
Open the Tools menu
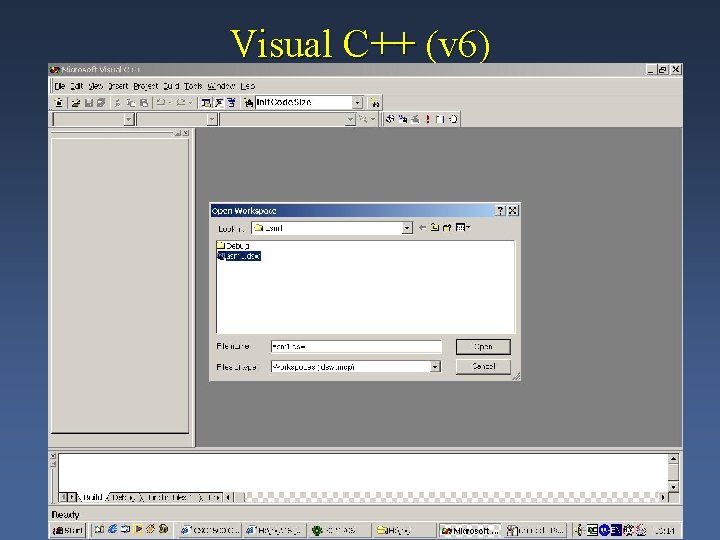pyautogui.click(x=193, y=86)
